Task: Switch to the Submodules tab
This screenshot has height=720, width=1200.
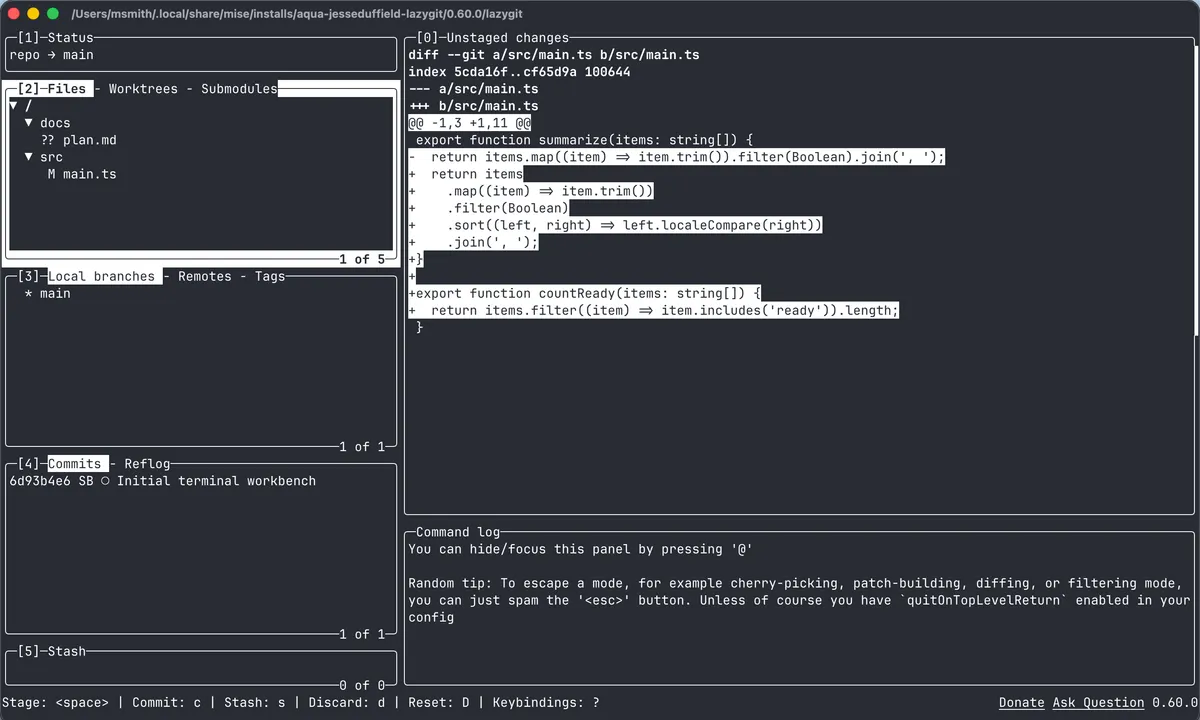Action: [239, 89]
